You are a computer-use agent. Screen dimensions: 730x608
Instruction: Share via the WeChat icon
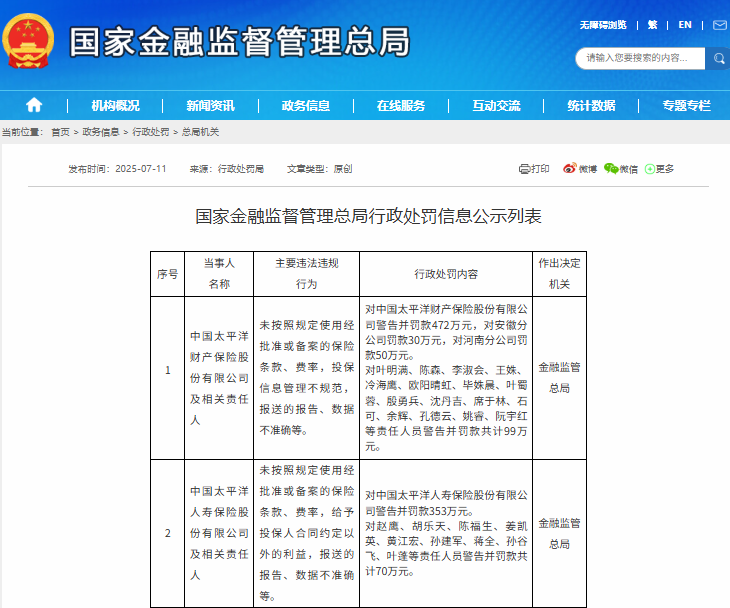click(610, 169)
